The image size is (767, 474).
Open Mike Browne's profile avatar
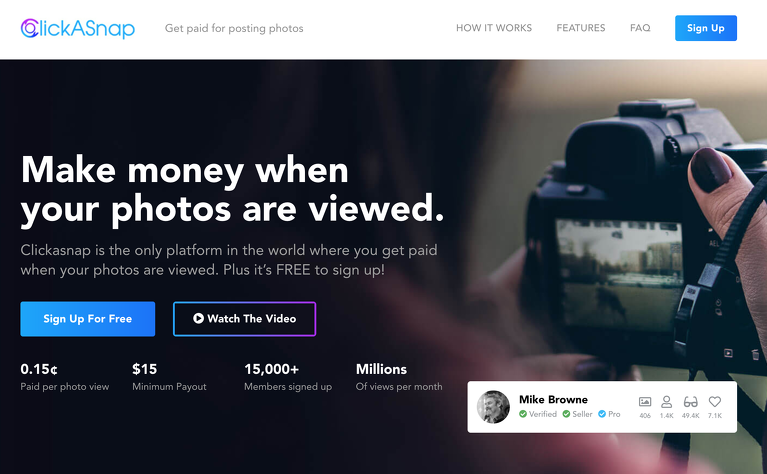point(493,406)
